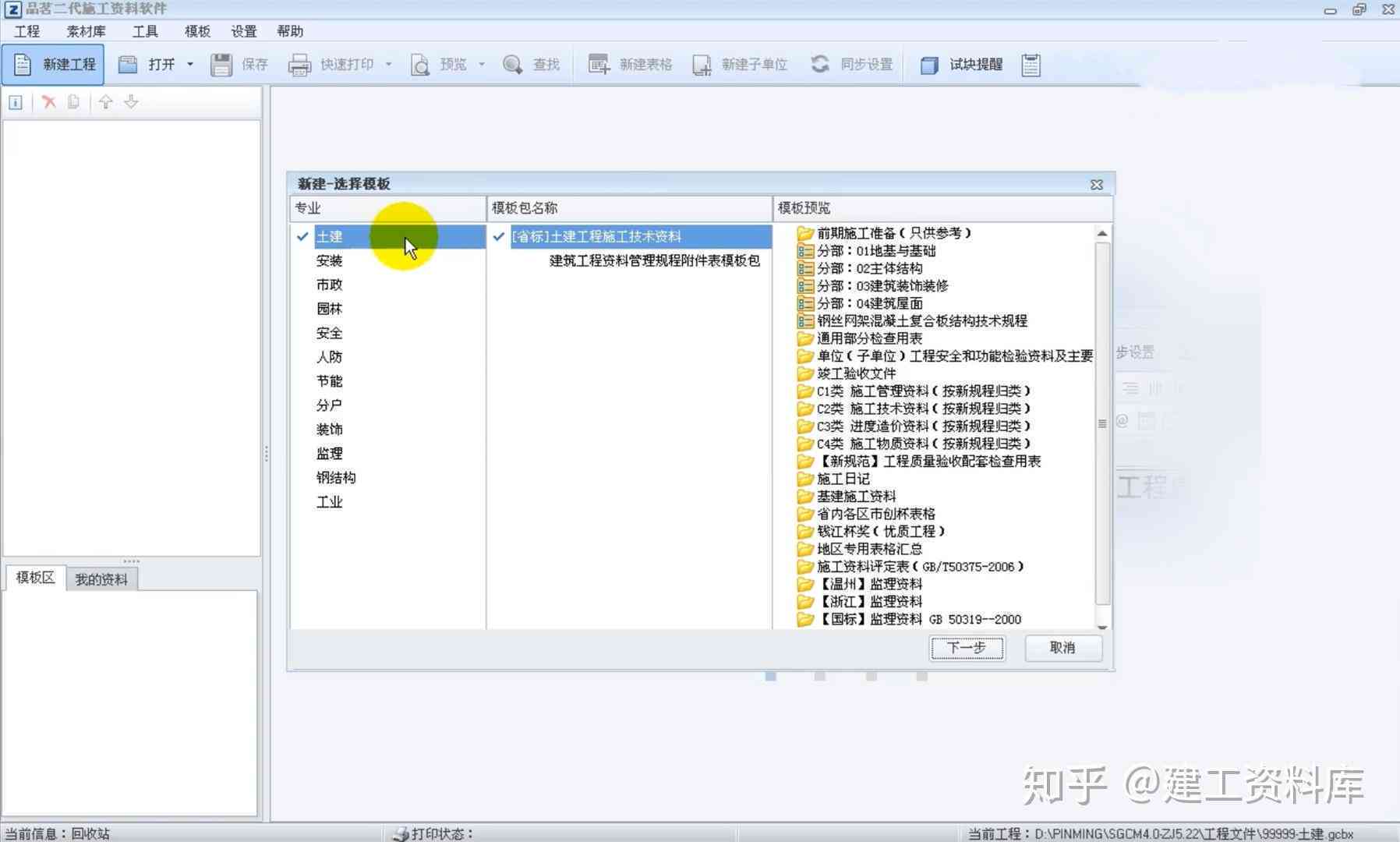Viewport: 1400px width, 842px height.
Task: Select the 分户 specialty
Action: pyautogui.click(x=329, y=405)
